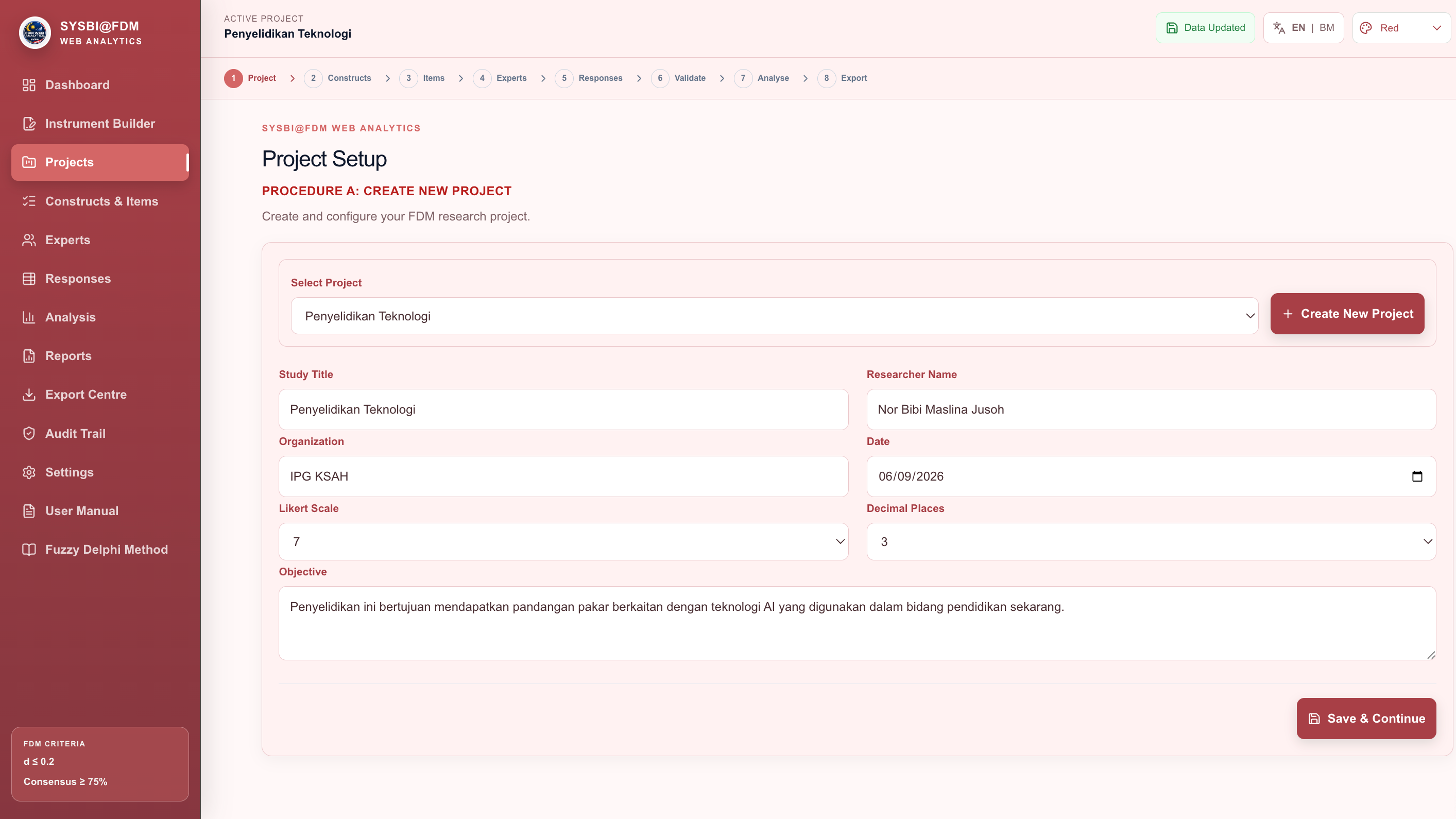
Task: Go to step 8 Export
Action: [x=842, y=78]
